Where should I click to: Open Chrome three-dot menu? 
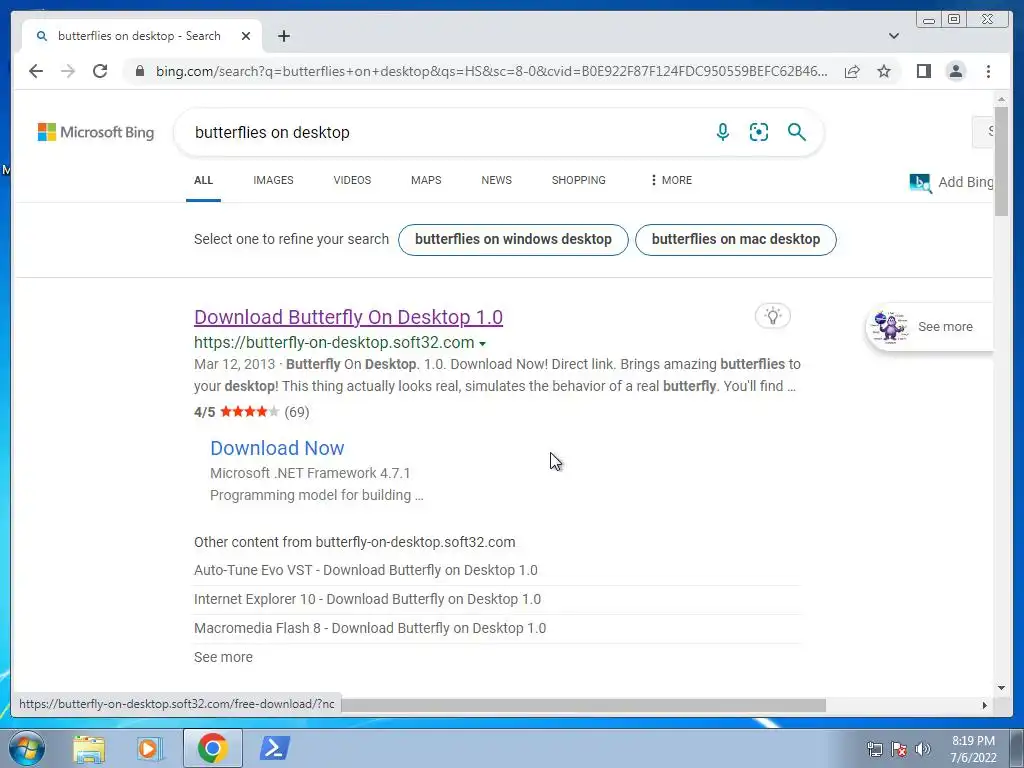[988, 71]
